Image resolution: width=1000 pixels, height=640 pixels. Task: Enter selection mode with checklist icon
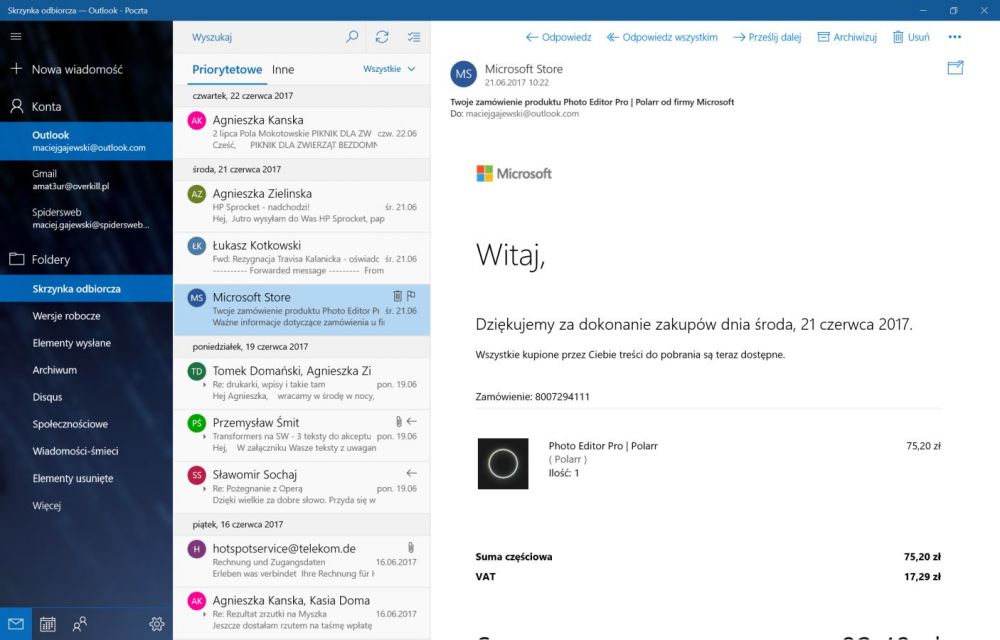414,37
